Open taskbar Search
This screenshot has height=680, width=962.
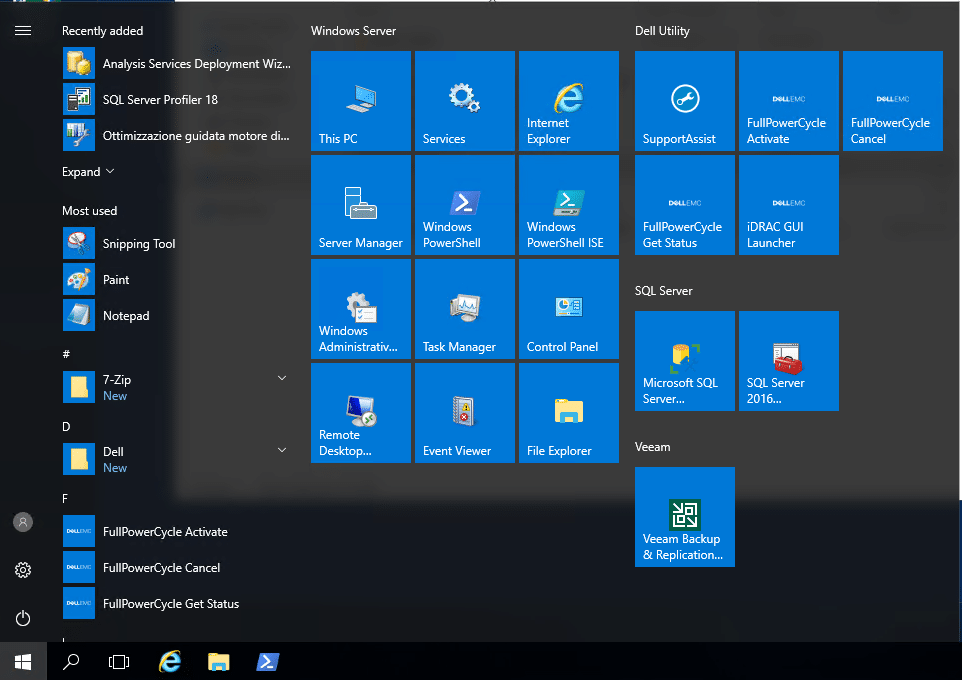click(x=71, y=662)
